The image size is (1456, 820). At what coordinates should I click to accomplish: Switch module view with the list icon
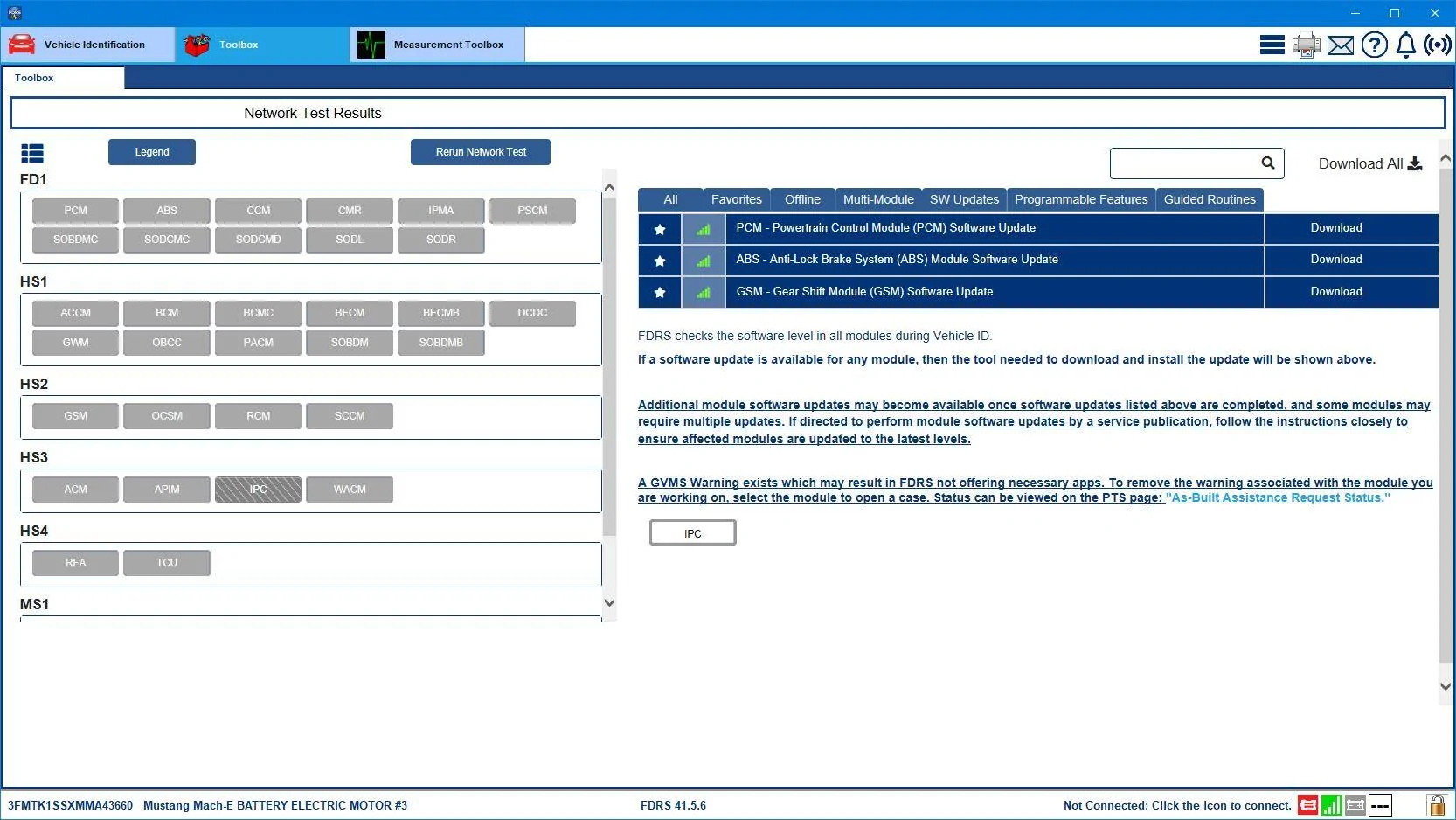click(x=32, y=154)
